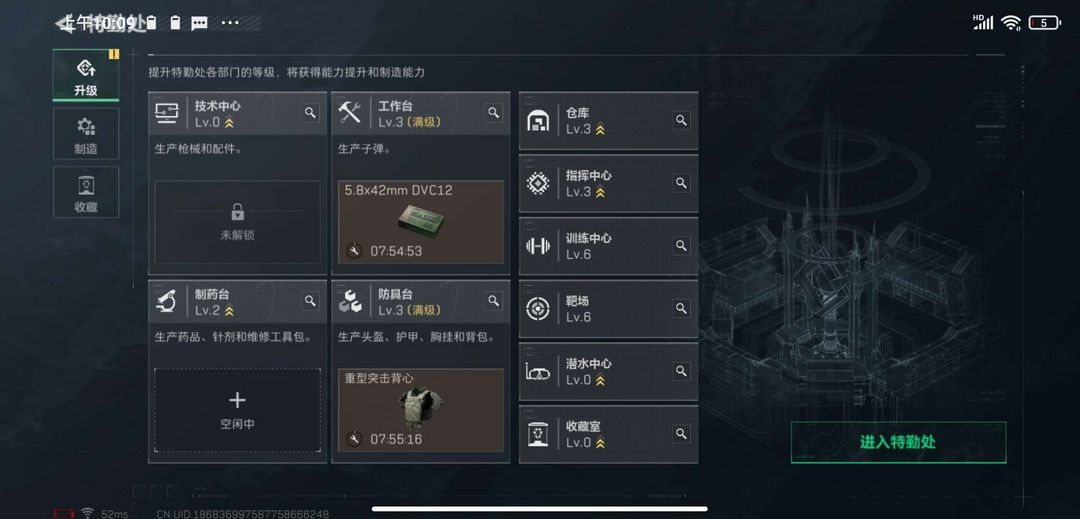This screenshot has height=519, width=1080.
Task: Click the magnifier icon on 制药台
Action: 311,301
